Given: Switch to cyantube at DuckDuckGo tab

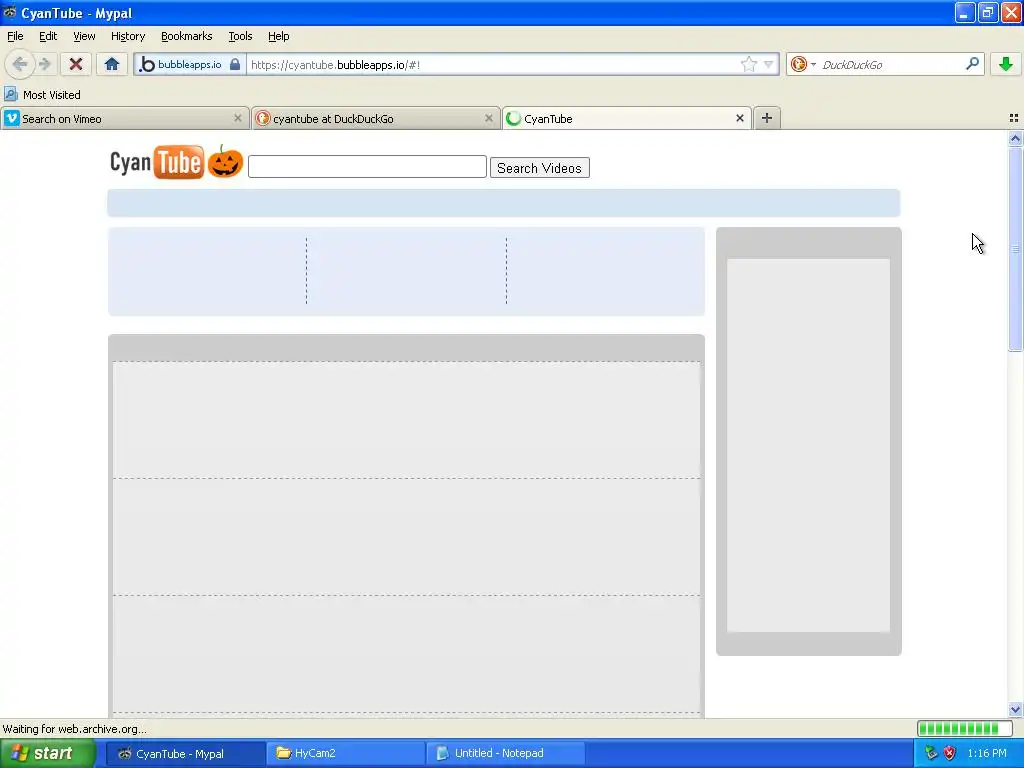Looking at the screenshot, I should pos(376,118).
